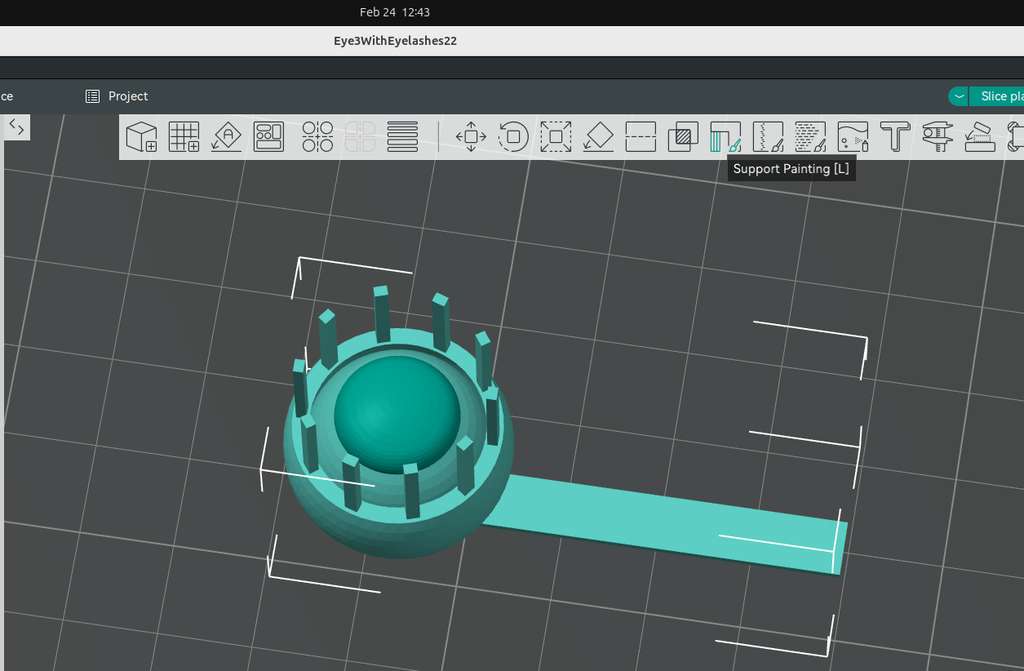Open the Measure caliper tool
This screenshot has height=671, width=1024.
point(938,137)
